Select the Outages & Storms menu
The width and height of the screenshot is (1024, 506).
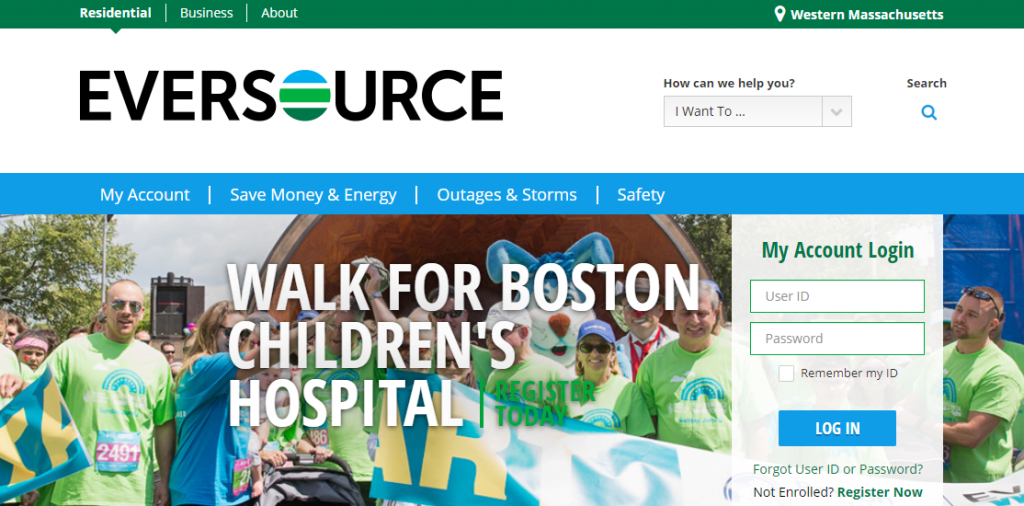pos(507,195)
